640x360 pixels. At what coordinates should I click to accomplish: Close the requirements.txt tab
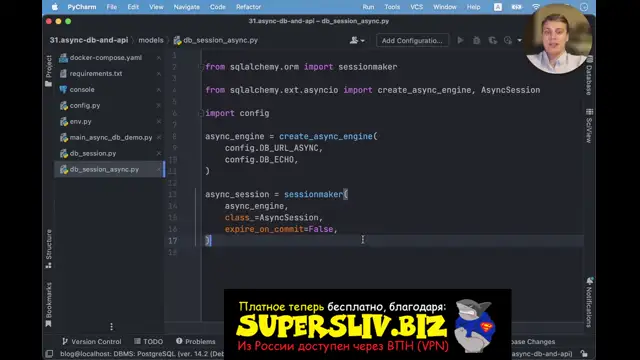click(x=159, y=74)
